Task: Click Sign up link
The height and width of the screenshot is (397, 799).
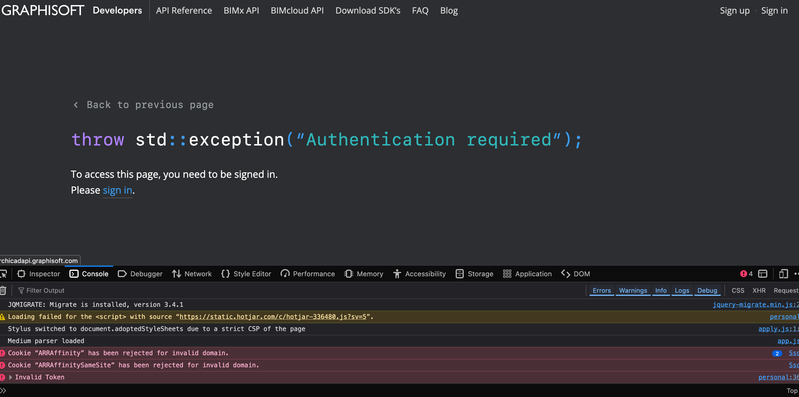Action: (734, 11)
